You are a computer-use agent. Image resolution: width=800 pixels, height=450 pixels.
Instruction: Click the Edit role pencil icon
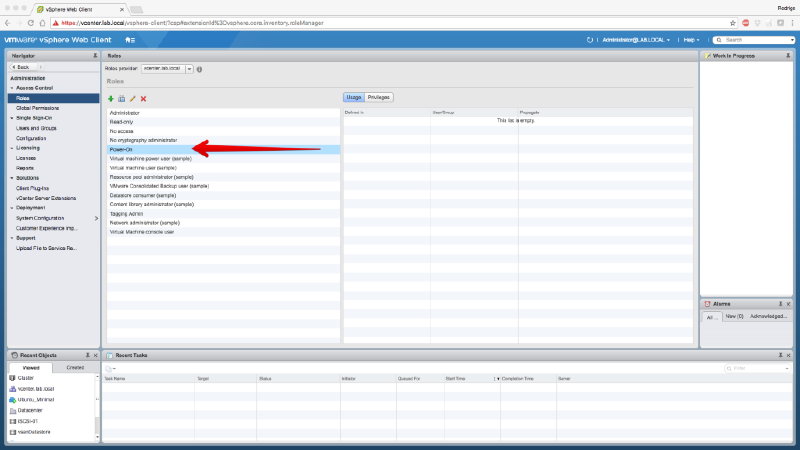(x=133, y=99)
